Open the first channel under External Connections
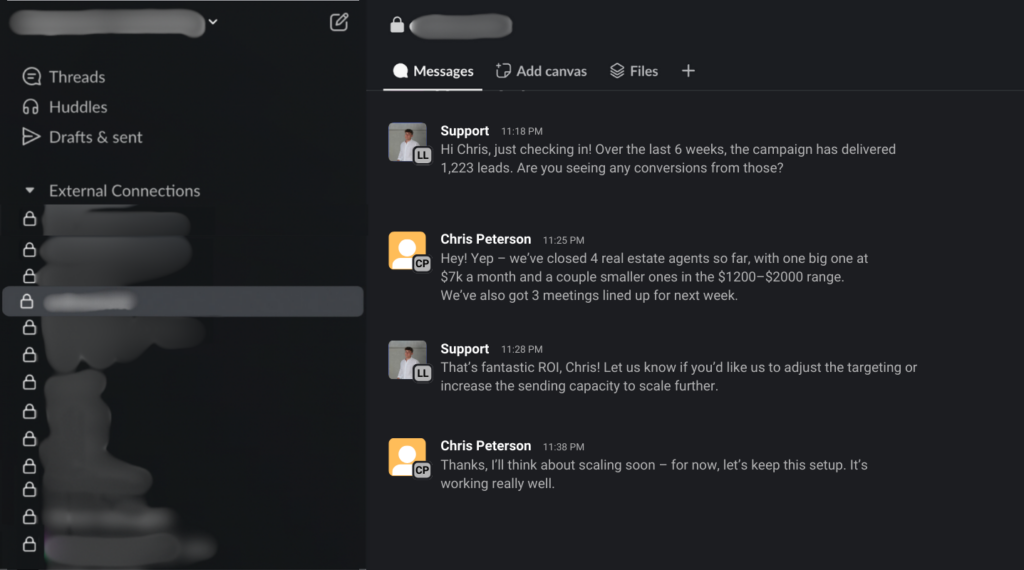Screen dimensions: 1024x570 (110, 219)
